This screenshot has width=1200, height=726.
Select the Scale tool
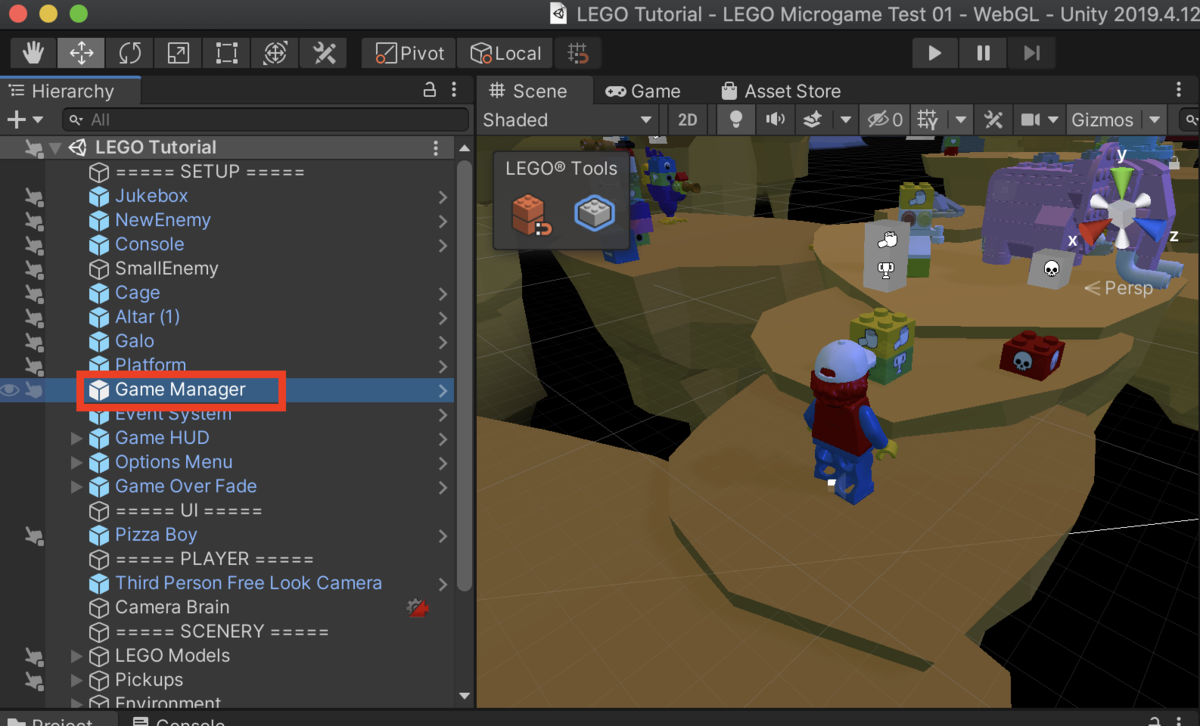(x=178, y=53)
